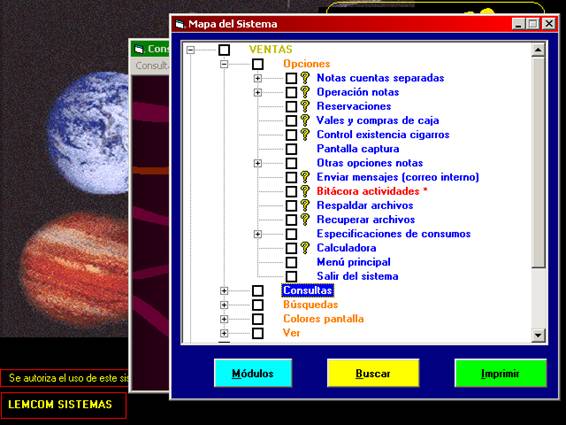Click the help icon beside Vales y compras de caja
The image size is (566, 425).
pos(305,120)
